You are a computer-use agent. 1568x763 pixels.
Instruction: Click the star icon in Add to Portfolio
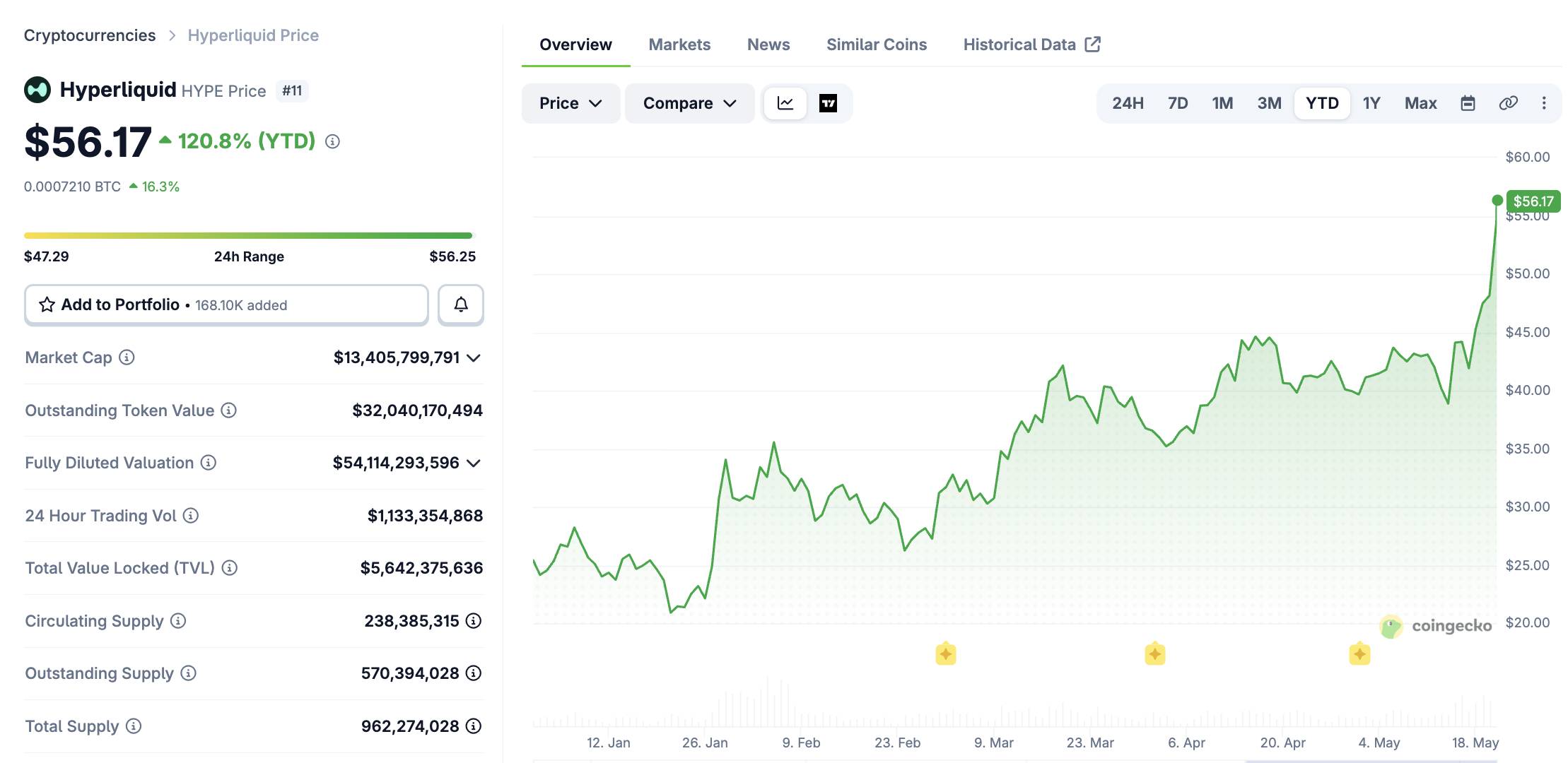(x=47, y=304)
